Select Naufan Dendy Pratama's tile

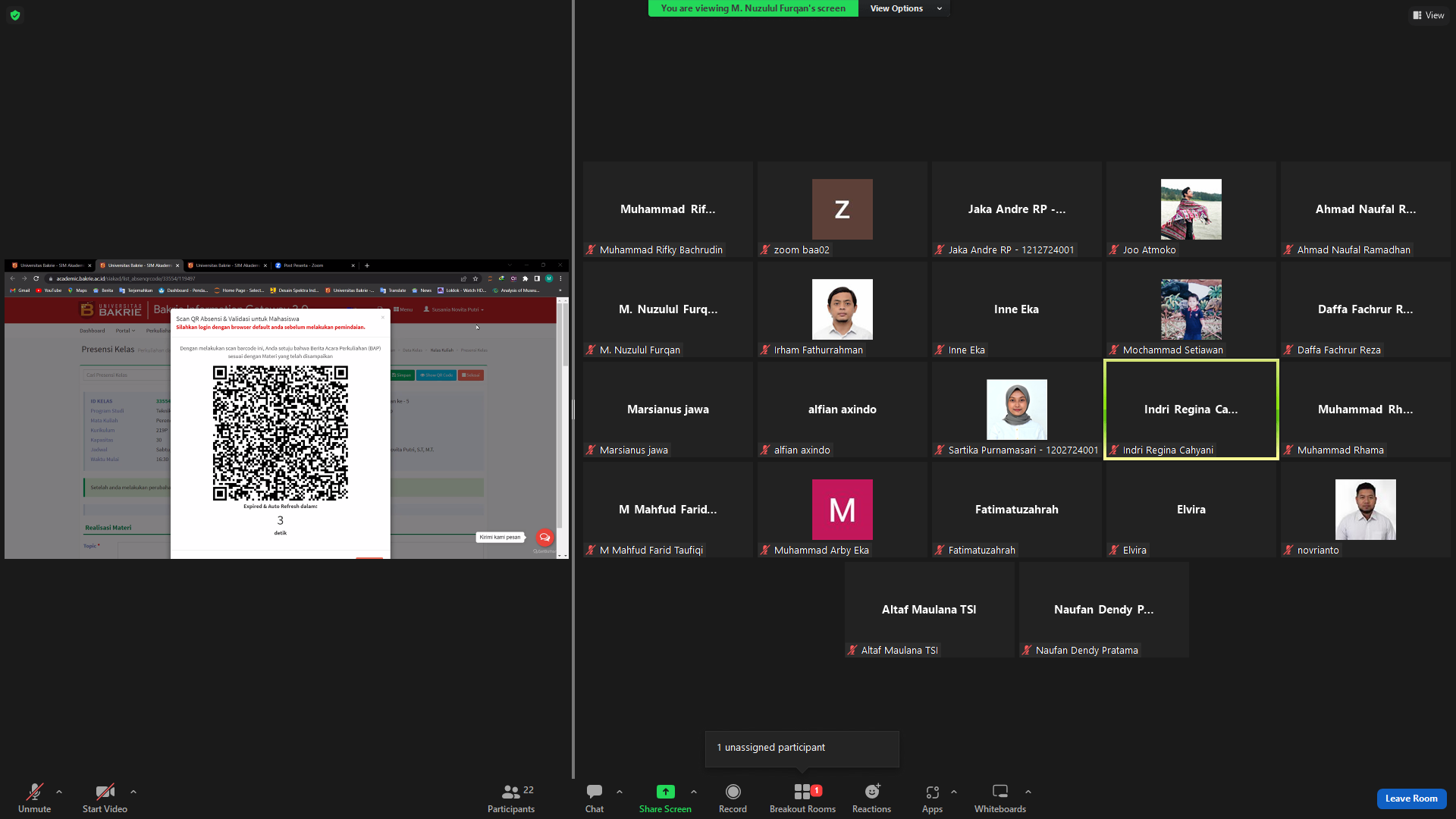(x=1103, y=610)
